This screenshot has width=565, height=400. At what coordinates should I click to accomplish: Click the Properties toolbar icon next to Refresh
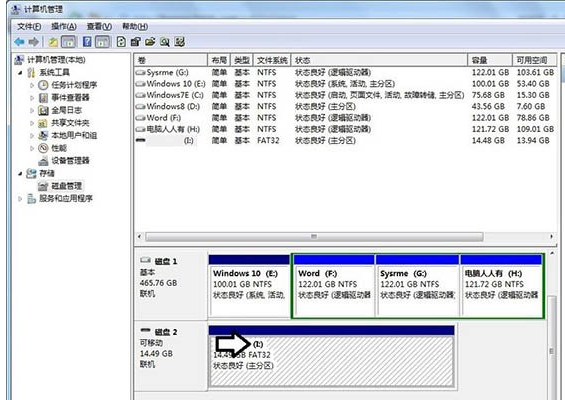pos(135,42)
